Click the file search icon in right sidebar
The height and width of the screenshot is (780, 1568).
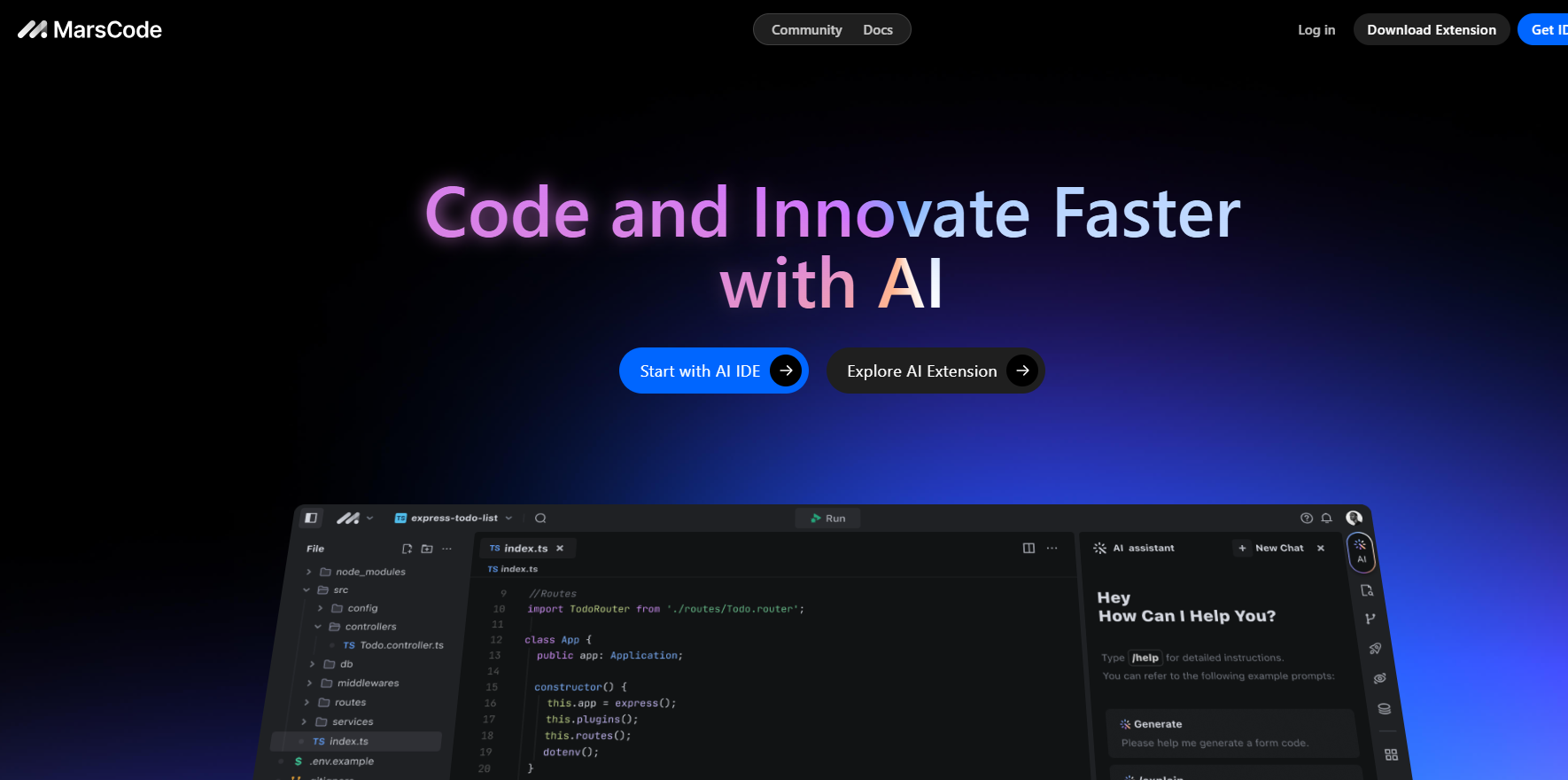point(1367,590)
